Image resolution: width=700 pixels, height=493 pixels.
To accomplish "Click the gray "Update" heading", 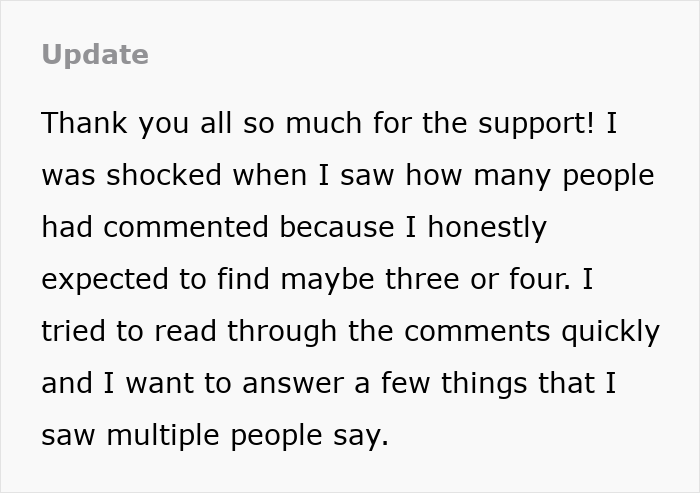I will tap(95, 55).
